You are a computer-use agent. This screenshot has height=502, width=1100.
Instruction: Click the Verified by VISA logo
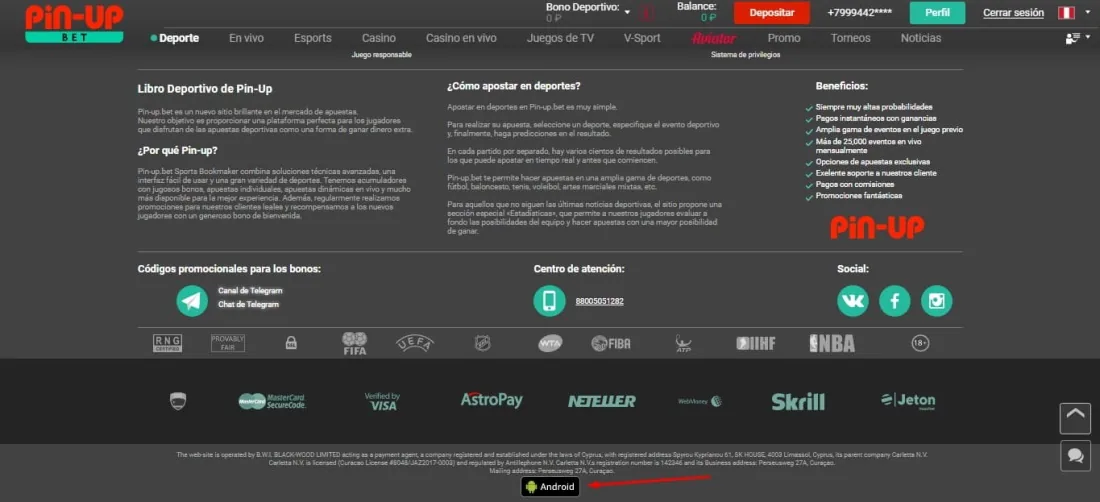(x=382, y=401)
